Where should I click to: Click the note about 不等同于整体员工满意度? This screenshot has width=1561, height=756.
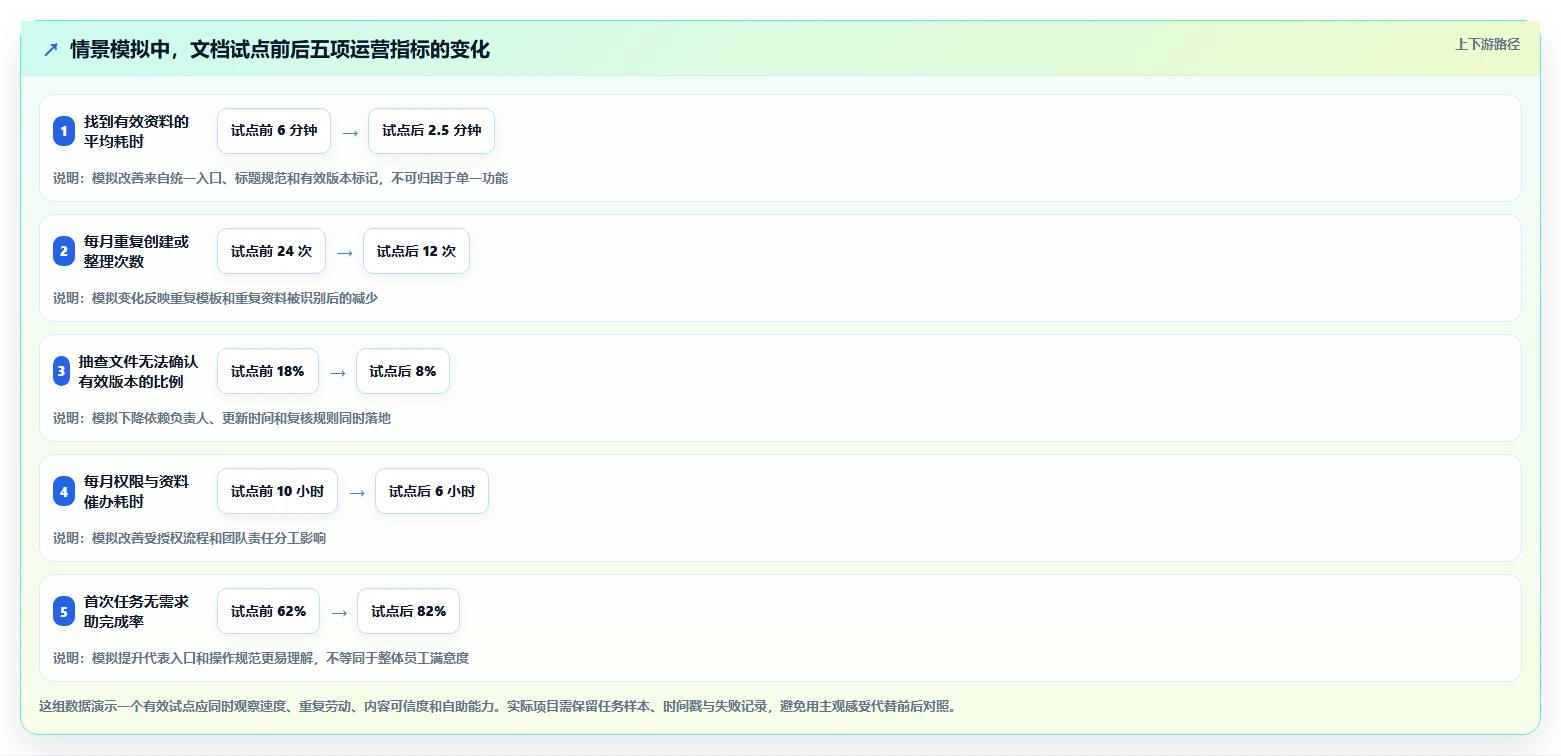[261, 658]
